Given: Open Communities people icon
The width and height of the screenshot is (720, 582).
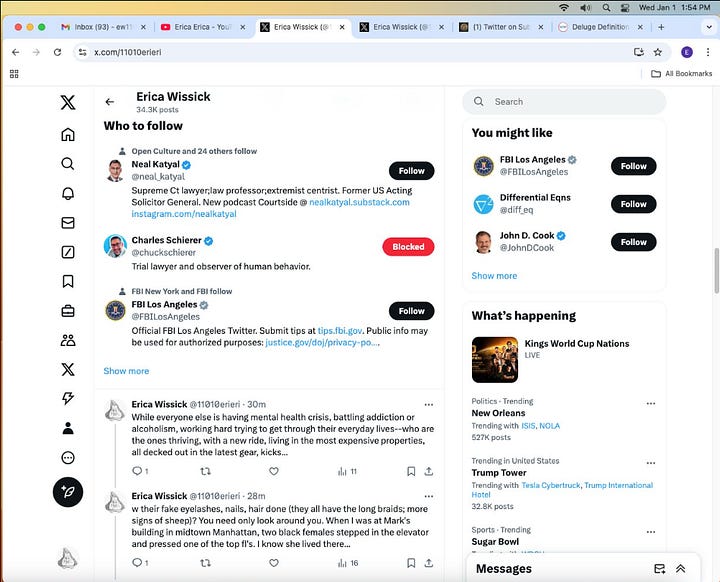Looking at the screenshot, I should pyautogui.click(x=68, y=340).
